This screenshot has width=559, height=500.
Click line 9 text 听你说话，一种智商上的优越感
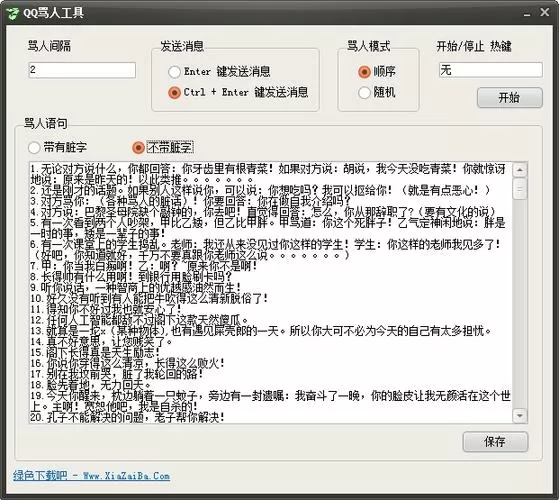pos(136,287)
